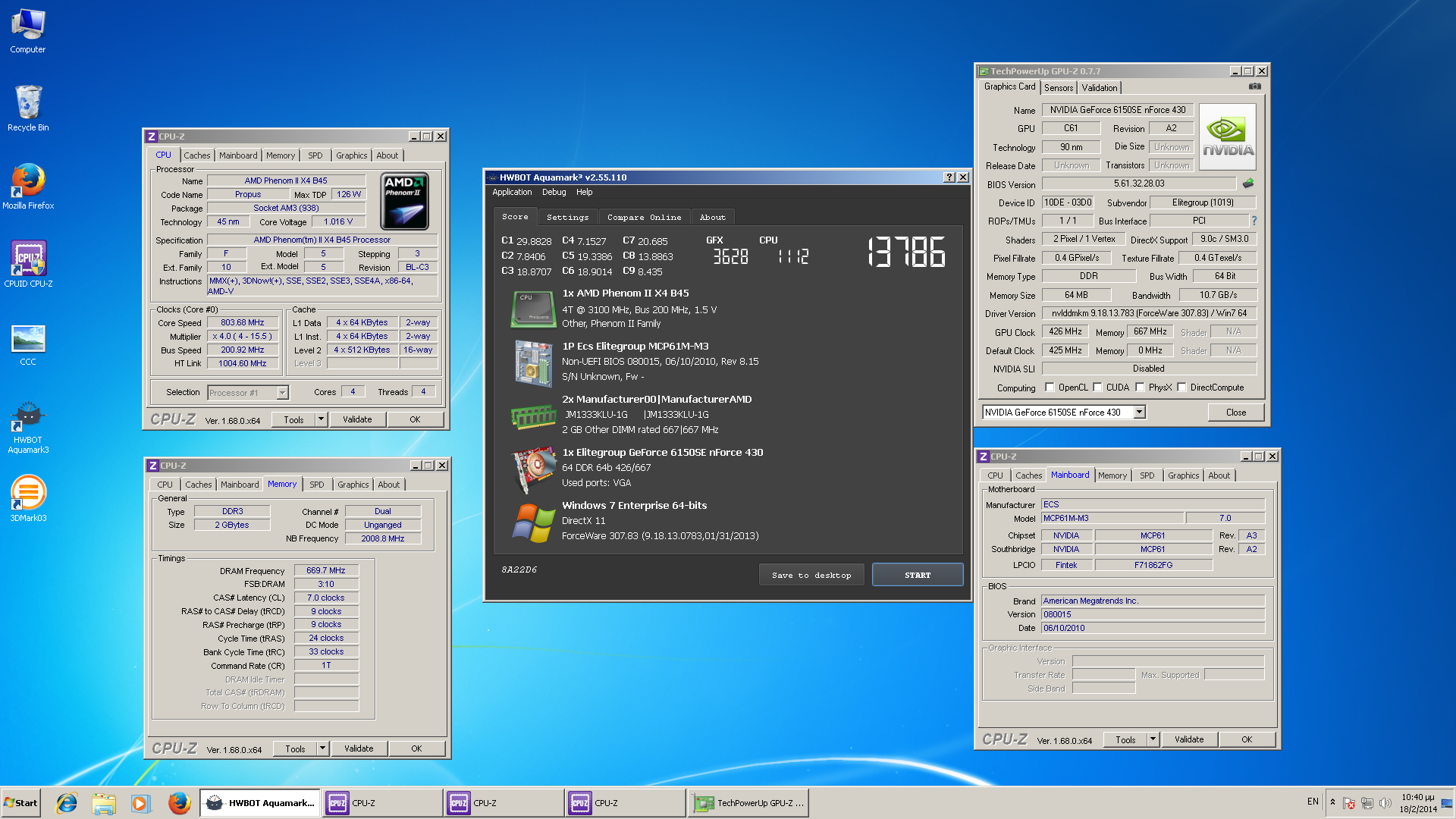Open the CCC desktop icon
The image size is (1456, 819).
click(x=28, y=345)
